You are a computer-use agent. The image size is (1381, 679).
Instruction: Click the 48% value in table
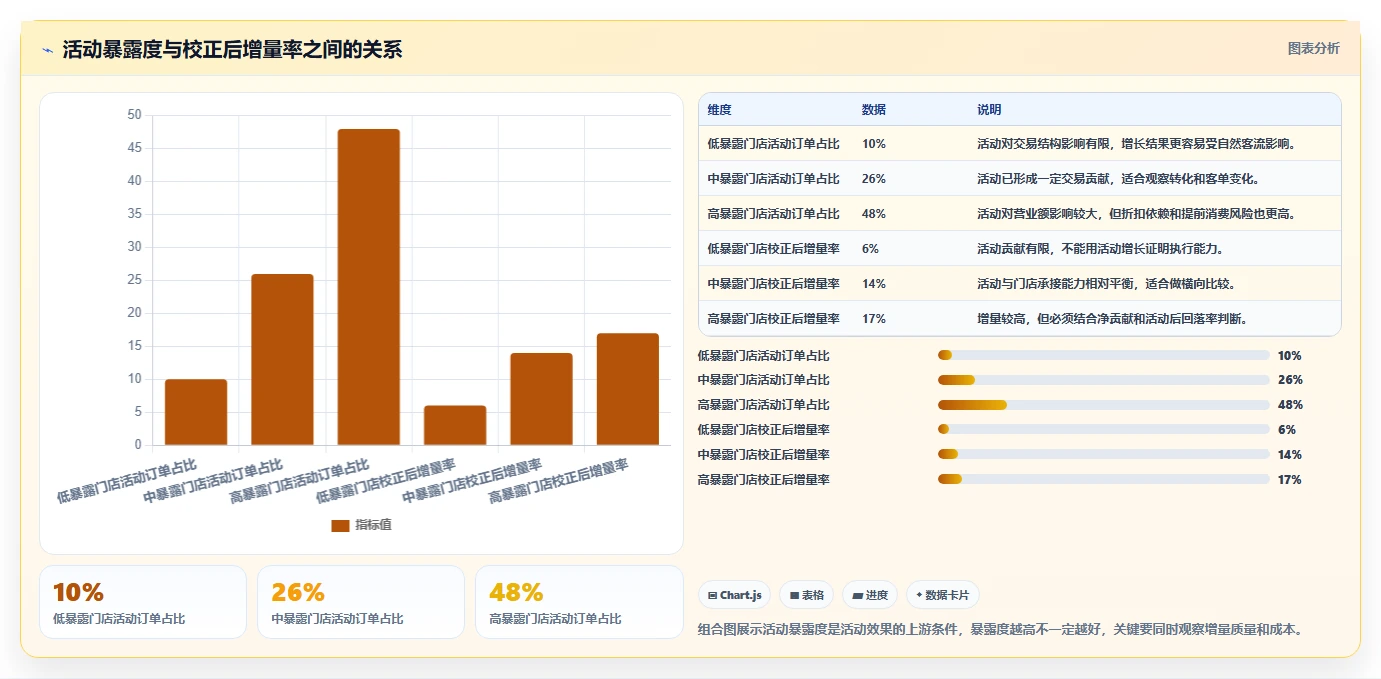tap(873, 214)
